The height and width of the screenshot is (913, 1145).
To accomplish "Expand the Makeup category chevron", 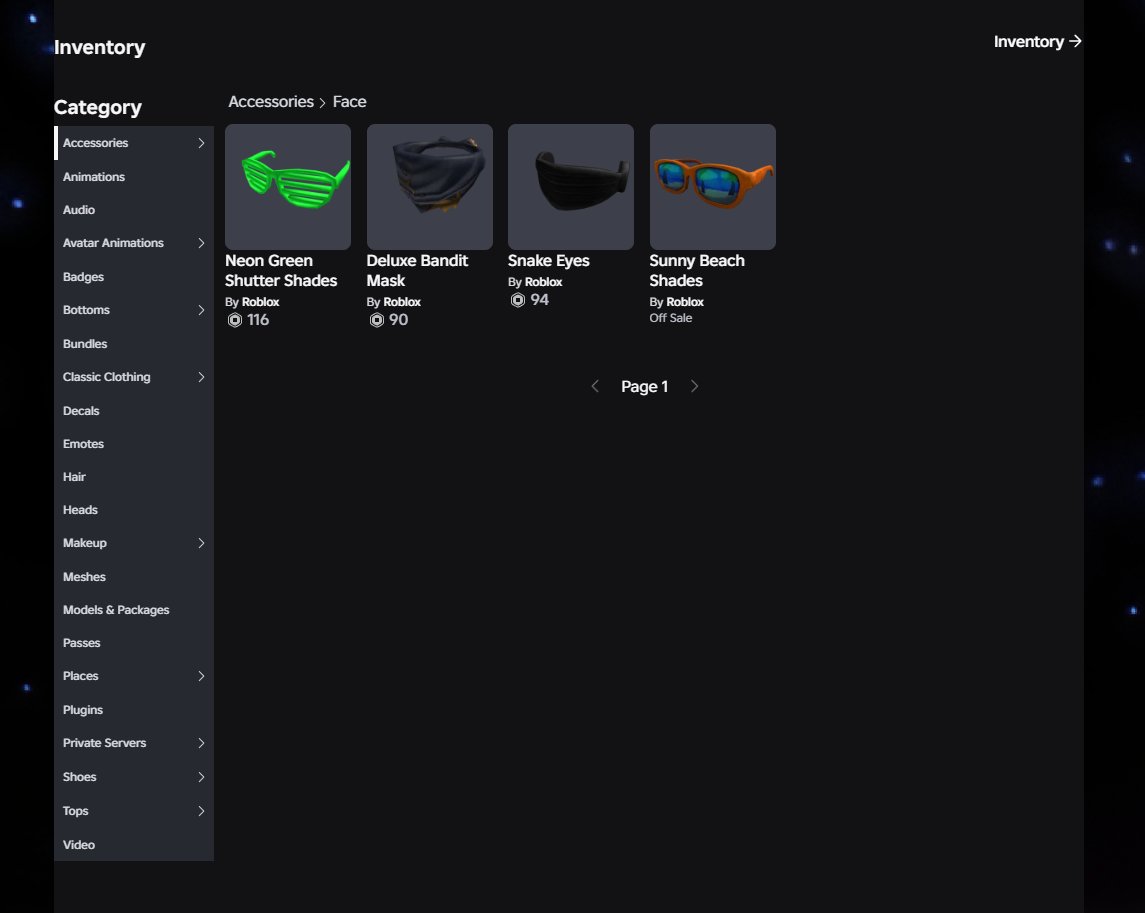I will (202, 543).
